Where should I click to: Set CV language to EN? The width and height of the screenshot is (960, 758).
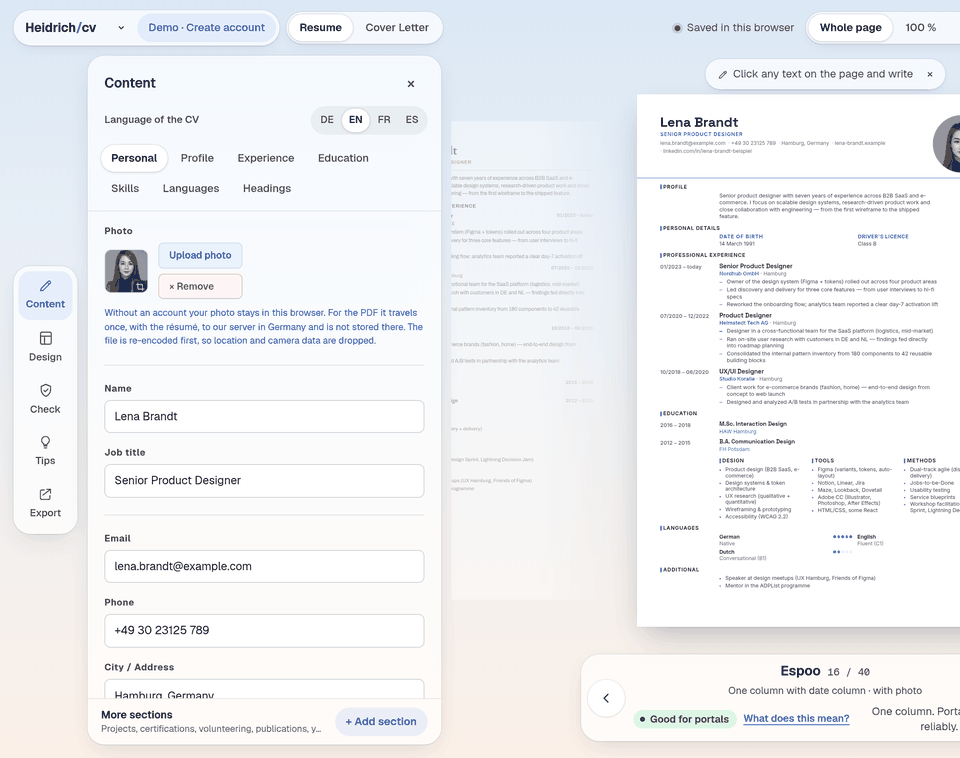click(x=356, y=120)
